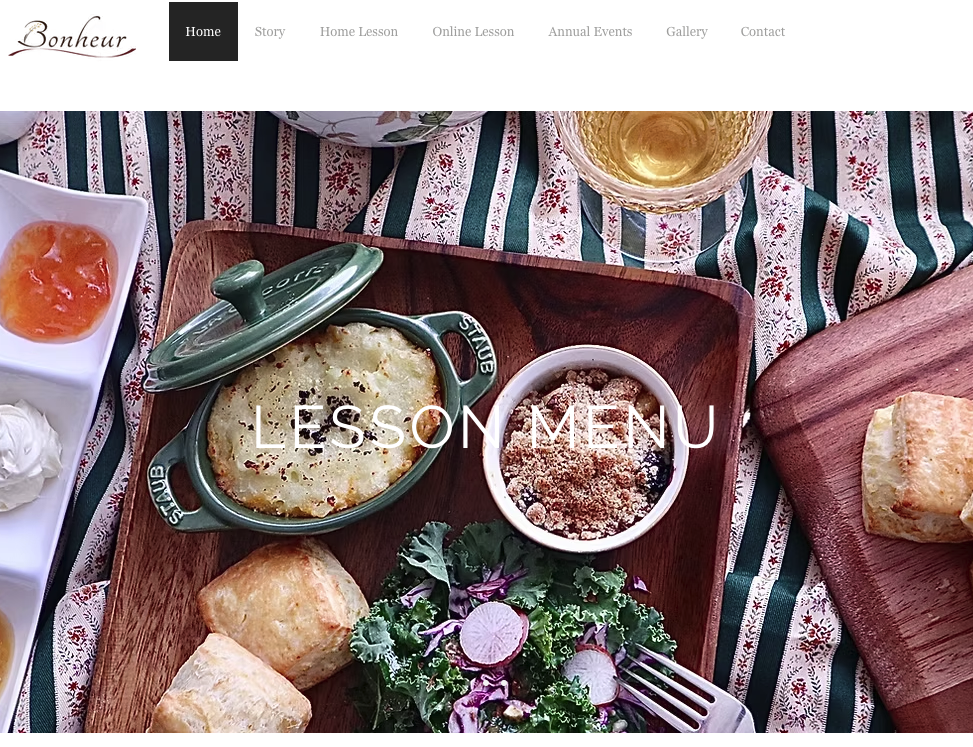The height and width of the screenshot is (747, 973).
Task: Click the LESSON MENU banner text
Action: pos(485,427)
